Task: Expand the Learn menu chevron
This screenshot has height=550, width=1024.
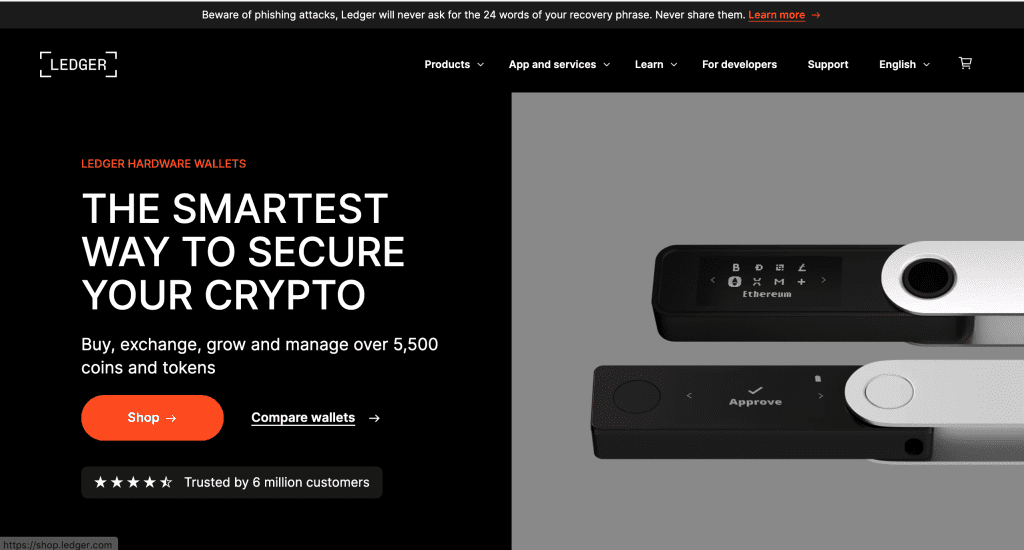Action: [x=674, y=65]
